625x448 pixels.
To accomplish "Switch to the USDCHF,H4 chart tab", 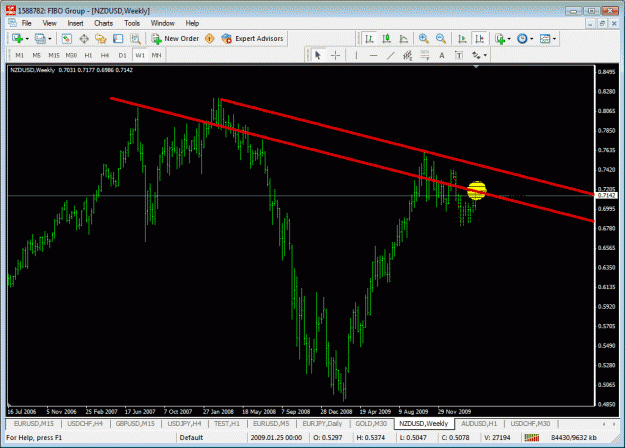I will click(85, 423).
